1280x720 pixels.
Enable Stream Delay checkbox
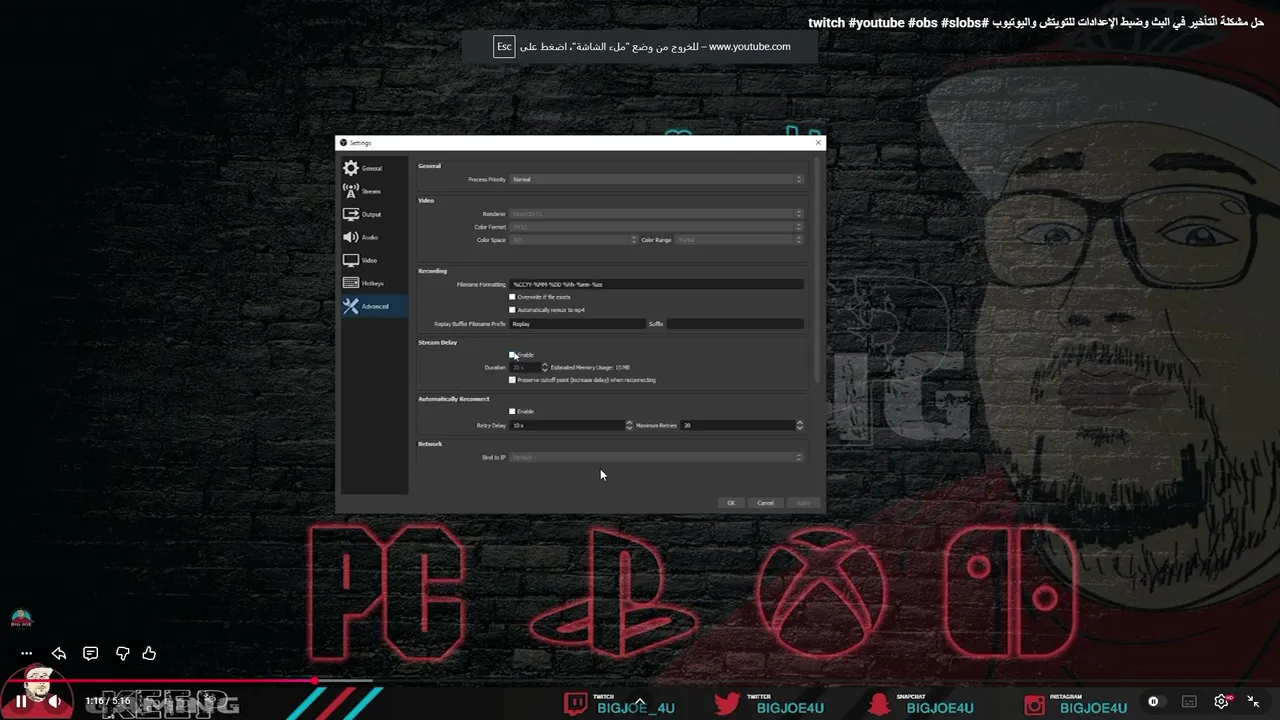(512, 355)
